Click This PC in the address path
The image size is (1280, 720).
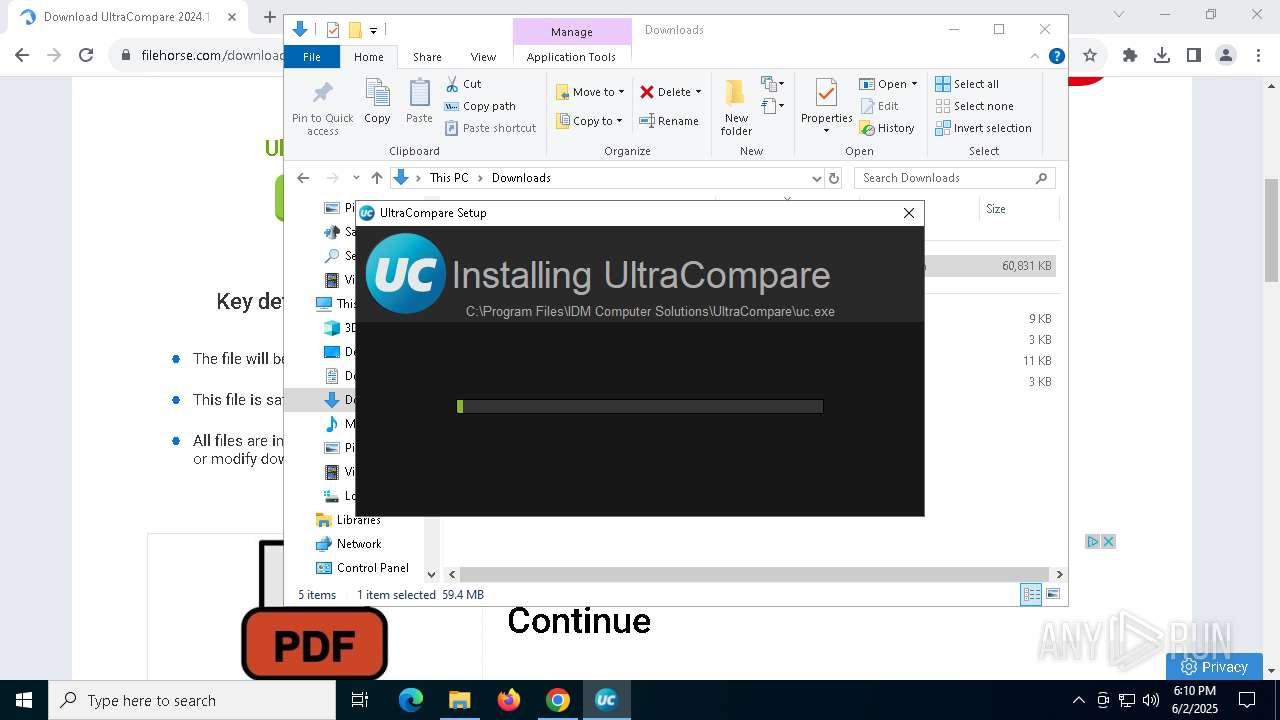coord(449,178)
